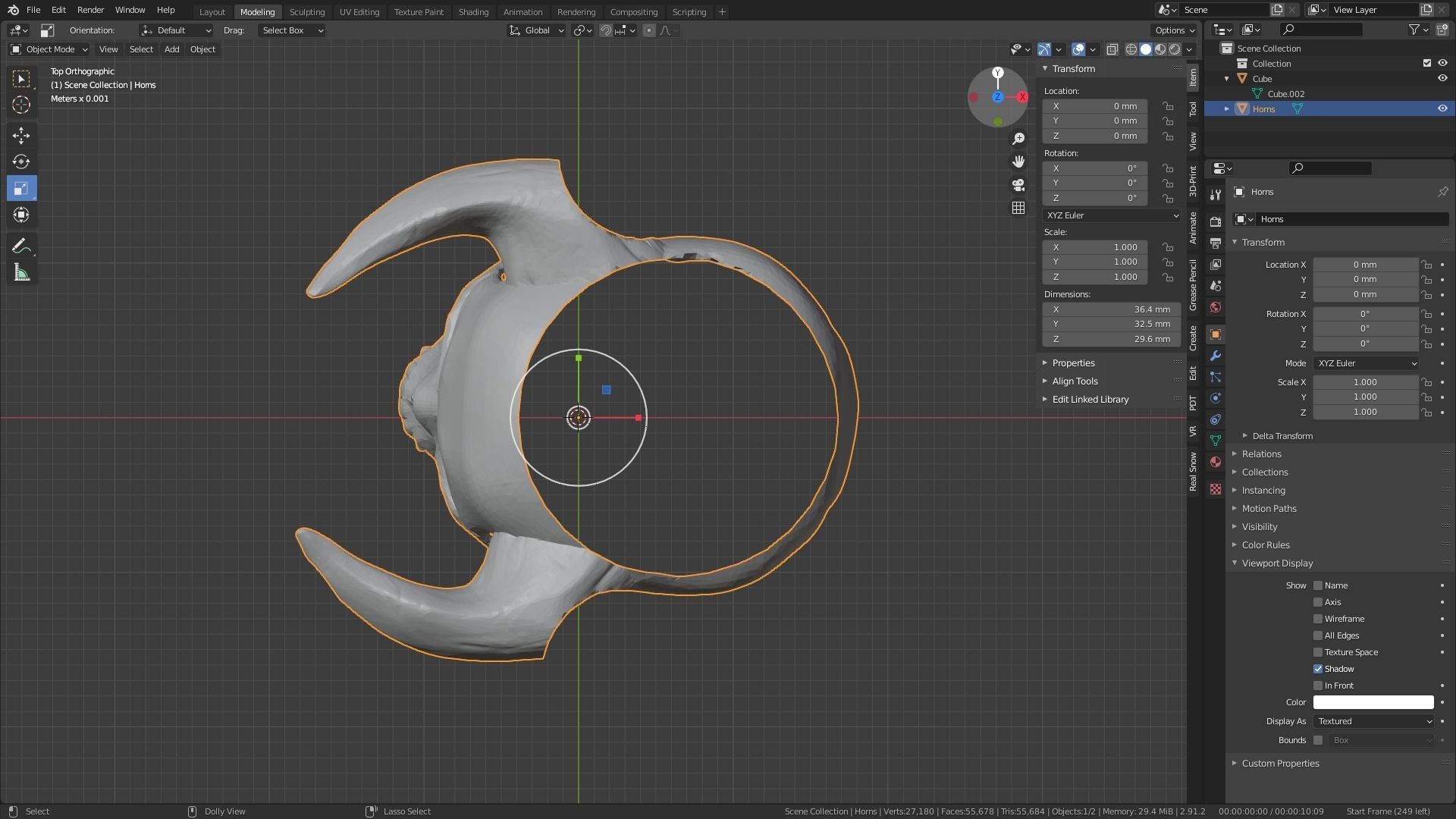Open Render properties tab

pos(1216,222)
